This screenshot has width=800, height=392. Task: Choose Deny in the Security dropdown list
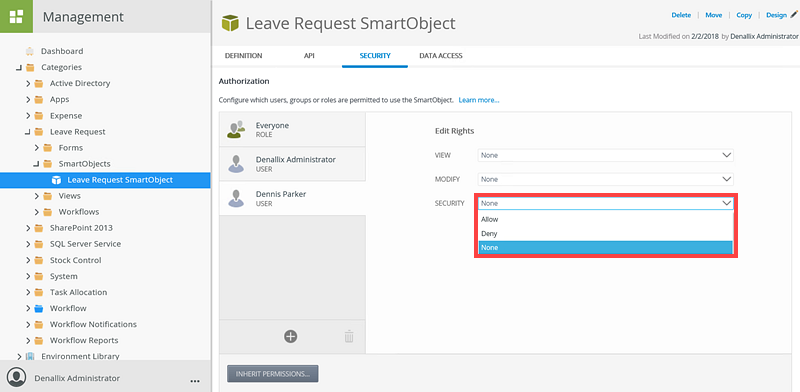click(x=606, y=233)
